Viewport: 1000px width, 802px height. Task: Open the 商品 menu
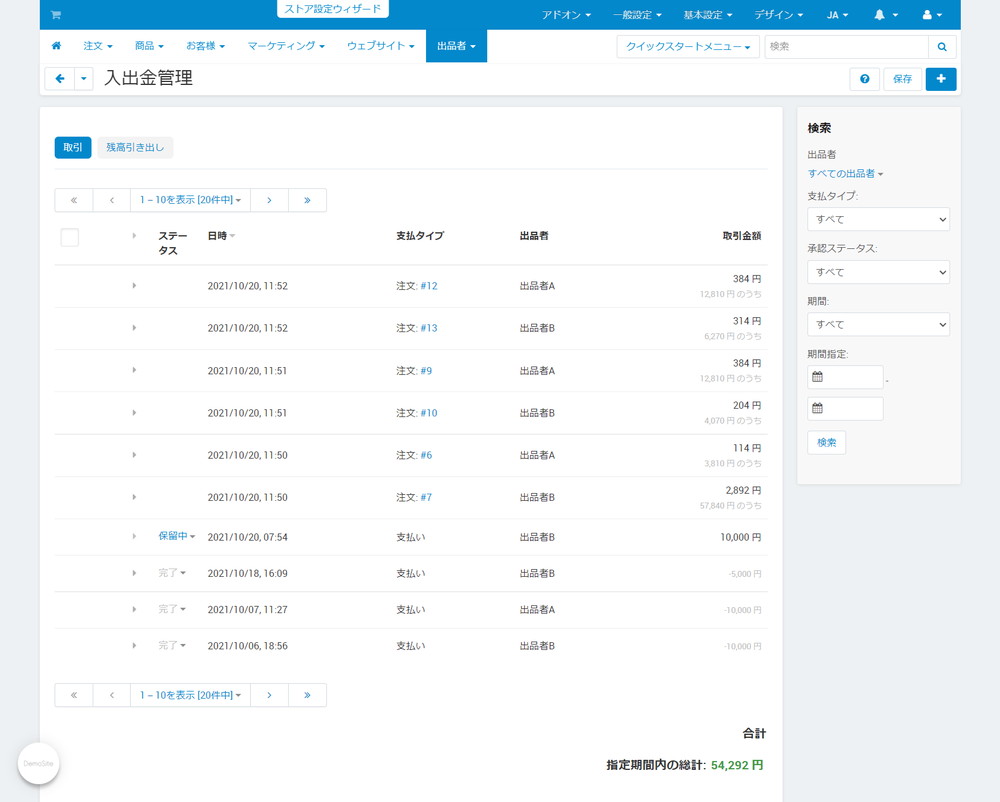pyautogui.click(x=149, y=46)
